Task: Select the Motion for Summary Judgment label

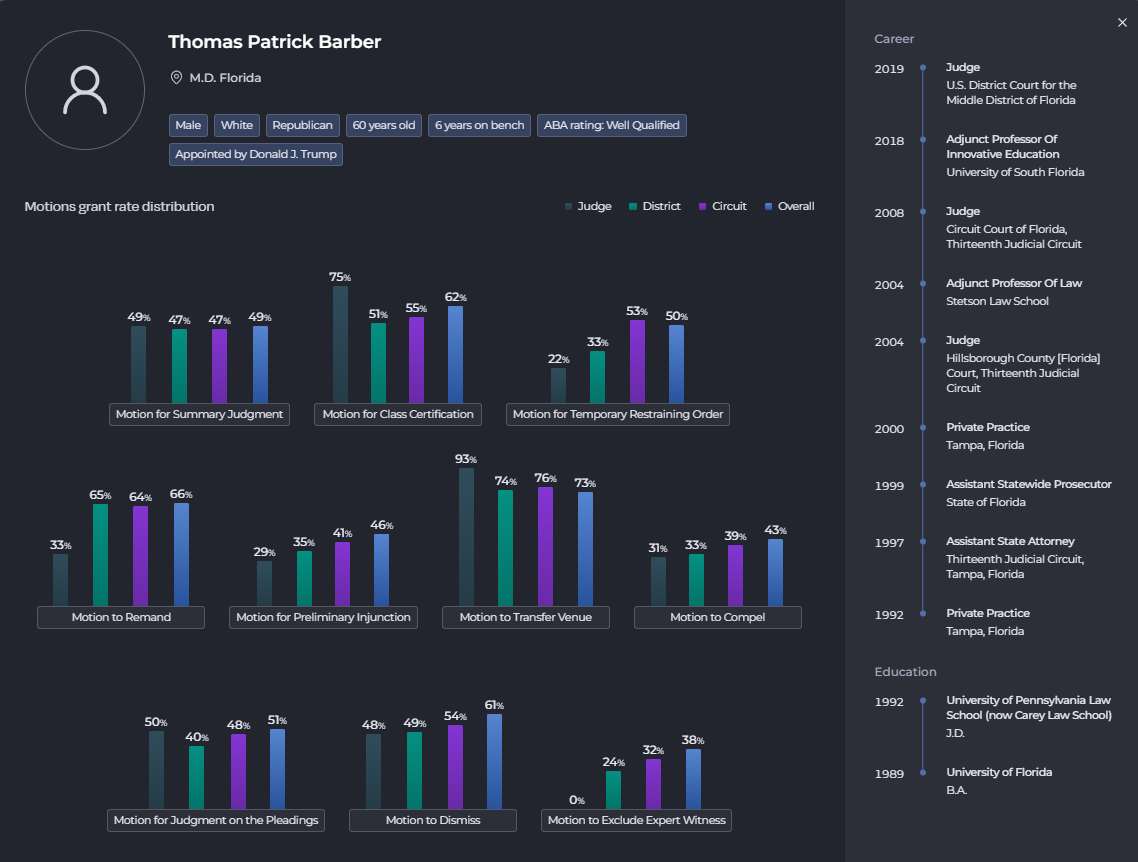Action: click(199, 414)
